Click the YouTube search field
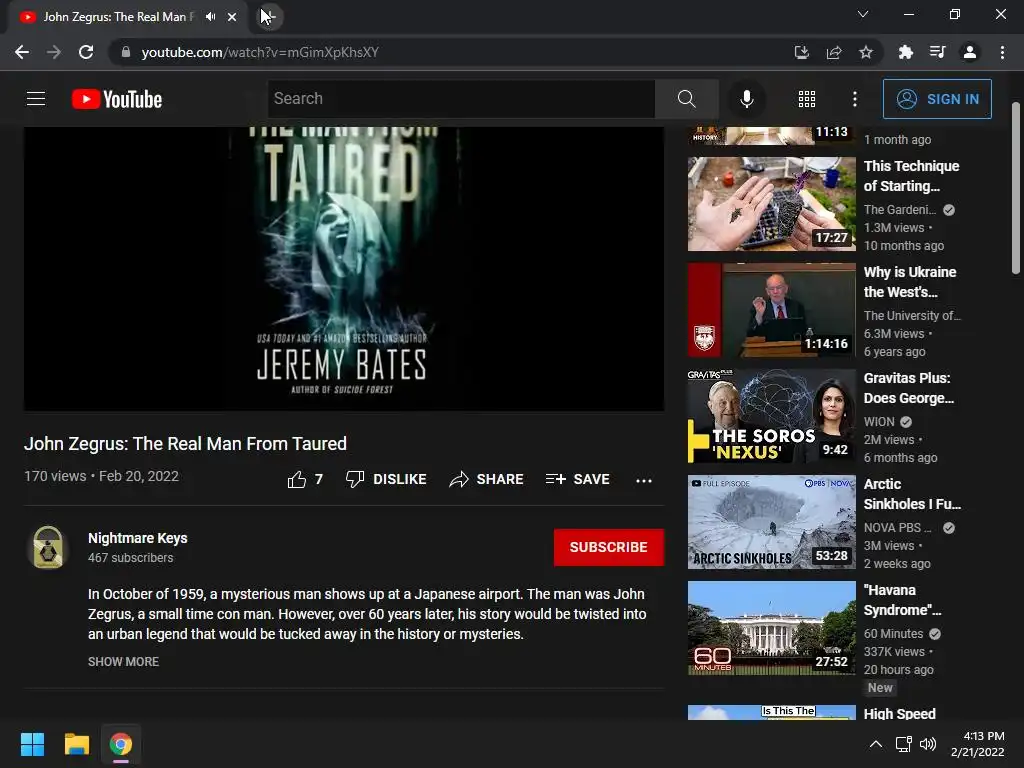Screen dimensions: 1024x768 point(461,99)
